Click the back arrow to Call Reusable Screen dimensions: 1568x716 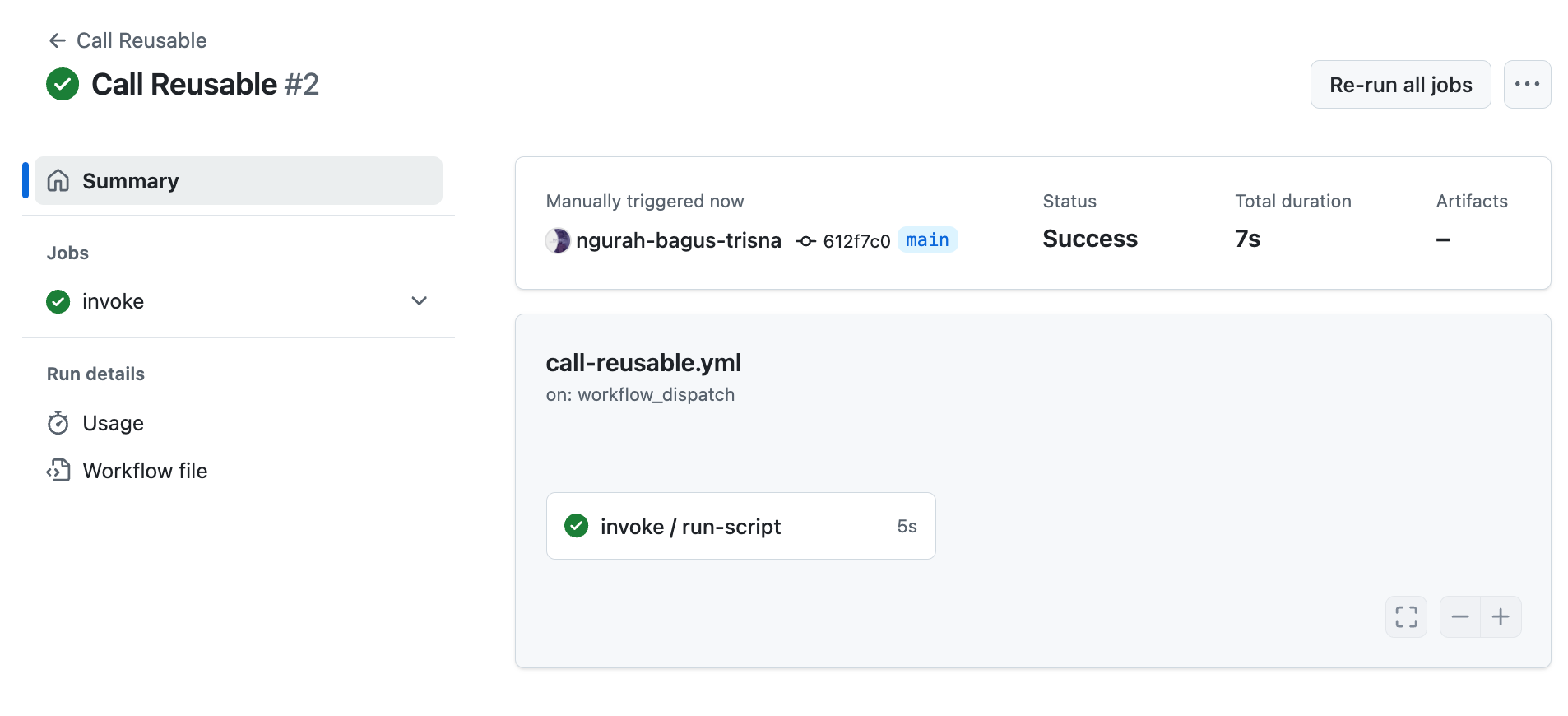pyautogui.click(x=57, y=40)
